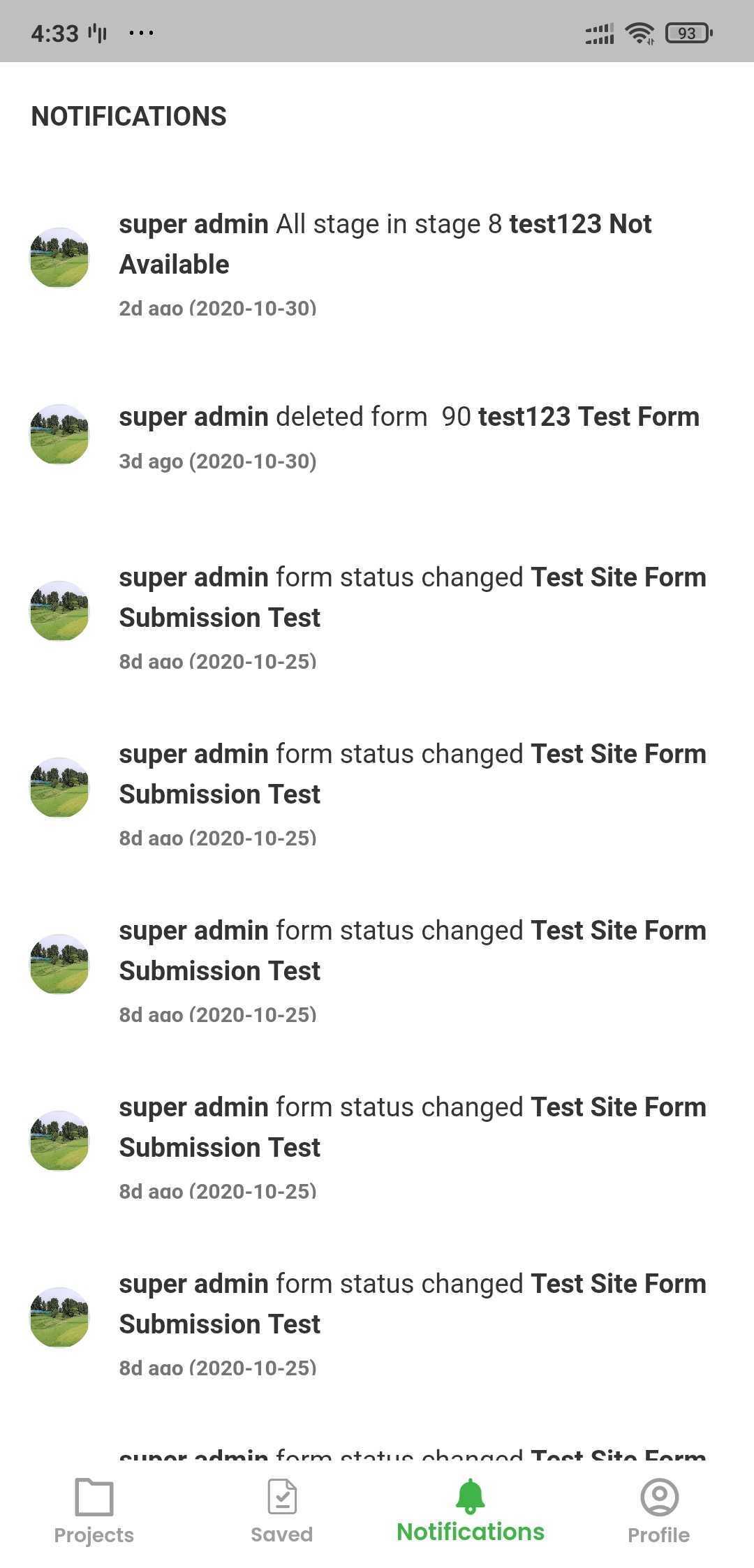Image resolution: width=754 pixels, height=1568 pixels.
Task: Tap the battery indicator showing 93
Action: 688,33
